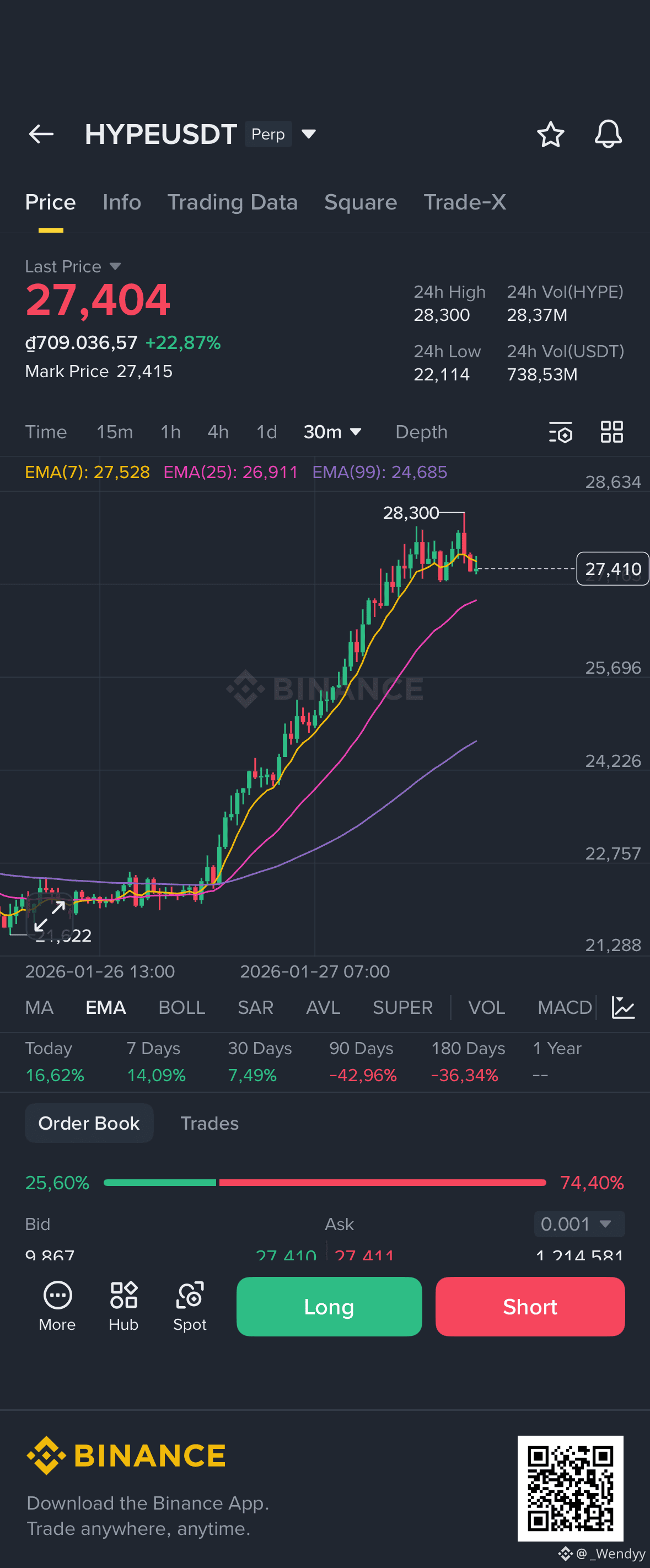Switch to the Info tab
Screen dimensions: 650x1568
tap(122, 202)
